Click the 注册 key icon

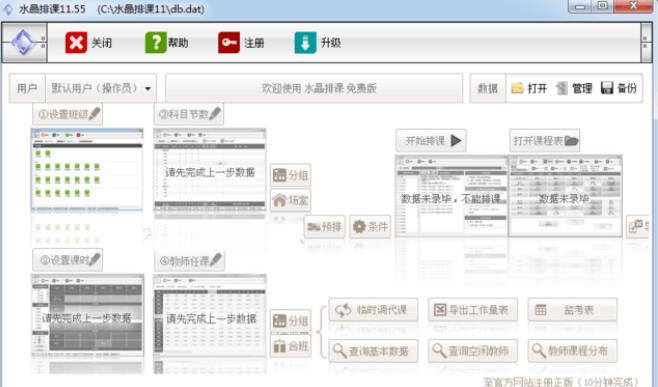pyautogui.click(x=229, y=42)
